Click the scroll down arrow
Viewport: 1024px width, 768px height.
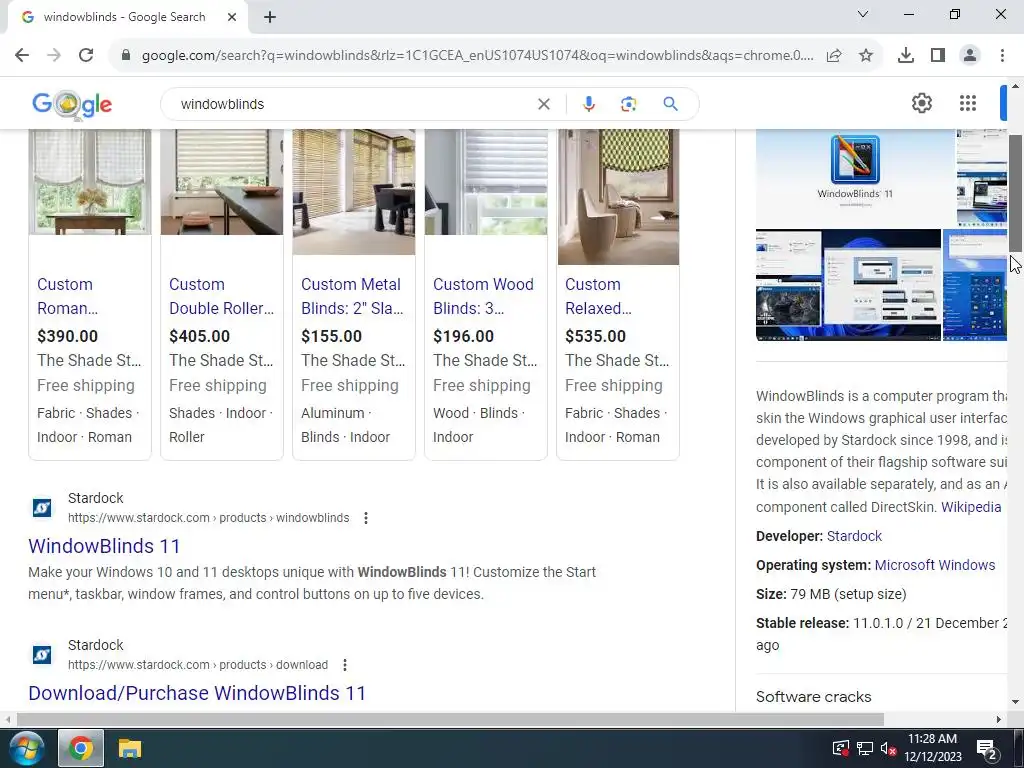point(1016,702)
